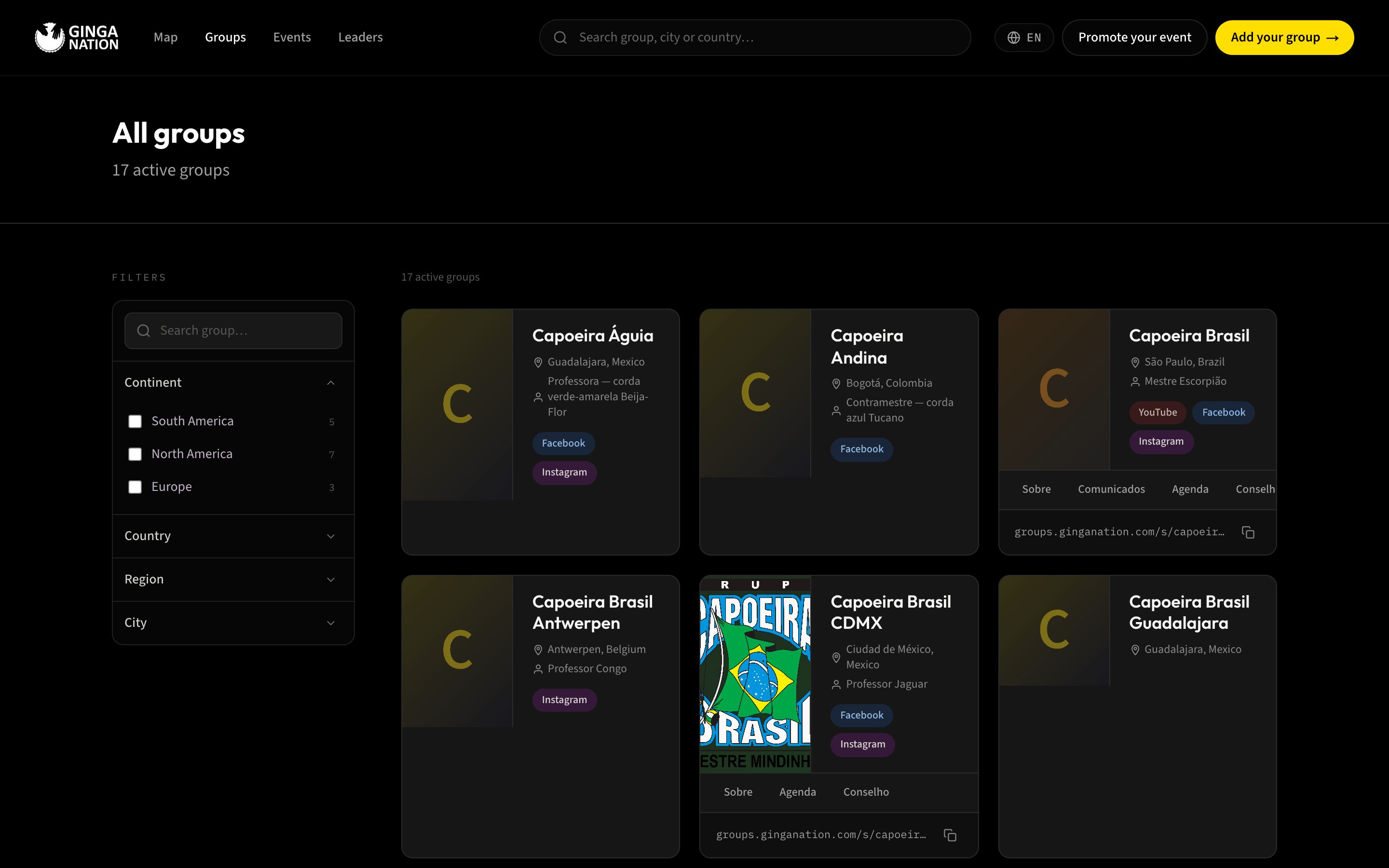Open Capoeira Brasil Antwerpen placeholder thumbnail
The width and height of the screenshot is (1389, 868).
click(457, 651)
